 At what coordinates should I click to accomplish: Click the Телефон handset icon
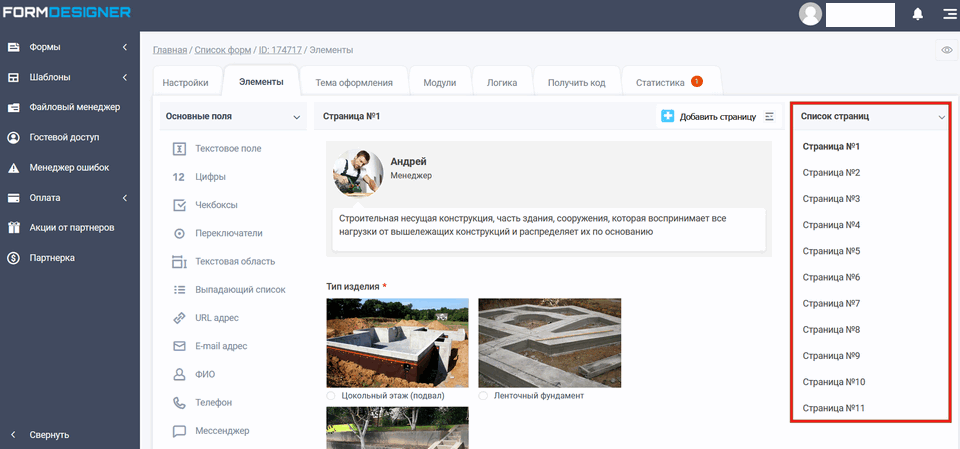click(x=179, y=402)
